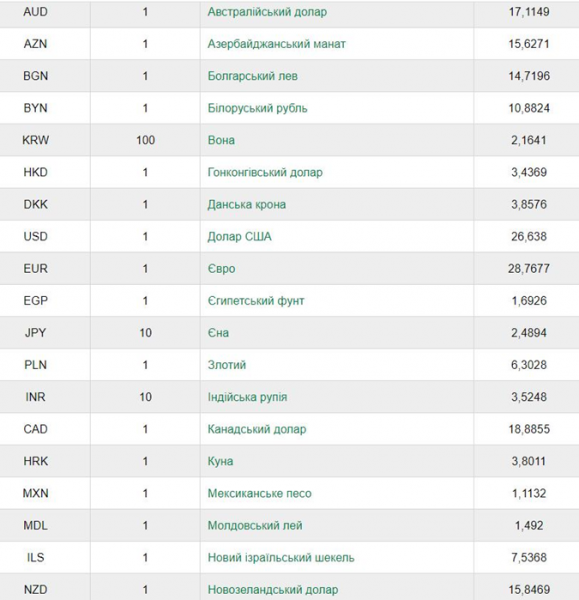This screenshot has height=600, width=579.
Task: Select the Мексиканське песо link
Action: (x=259, y=494)
